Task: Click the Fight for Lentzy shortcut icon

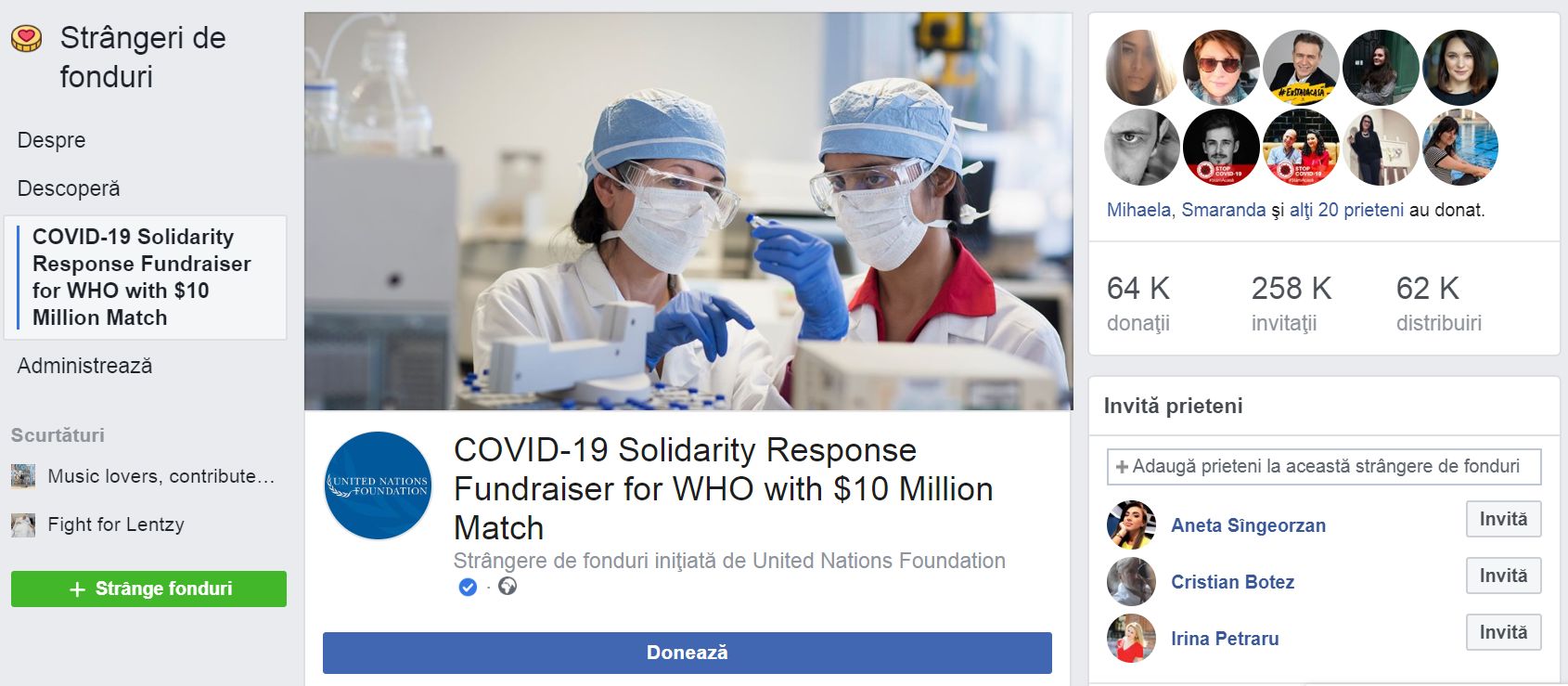Action: (23, 525)
